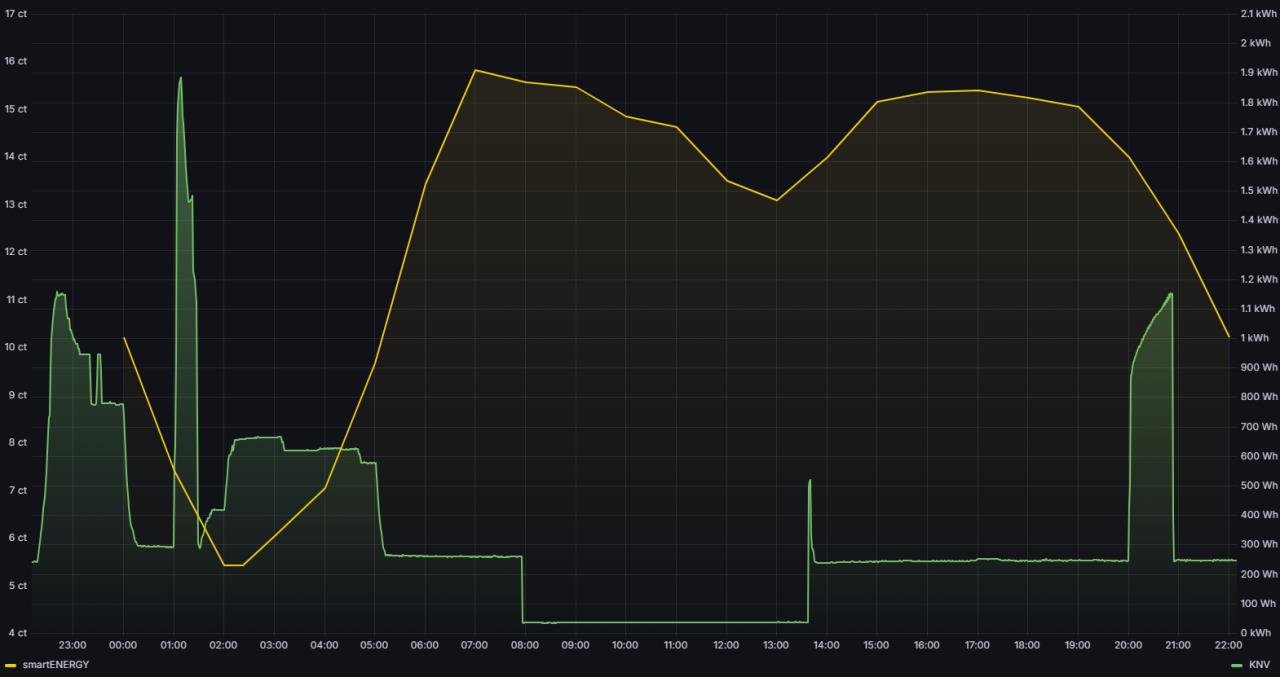Click the 23:00 time axis label
Viewport: 1280px width, 677px height.
tap(73, 645)
